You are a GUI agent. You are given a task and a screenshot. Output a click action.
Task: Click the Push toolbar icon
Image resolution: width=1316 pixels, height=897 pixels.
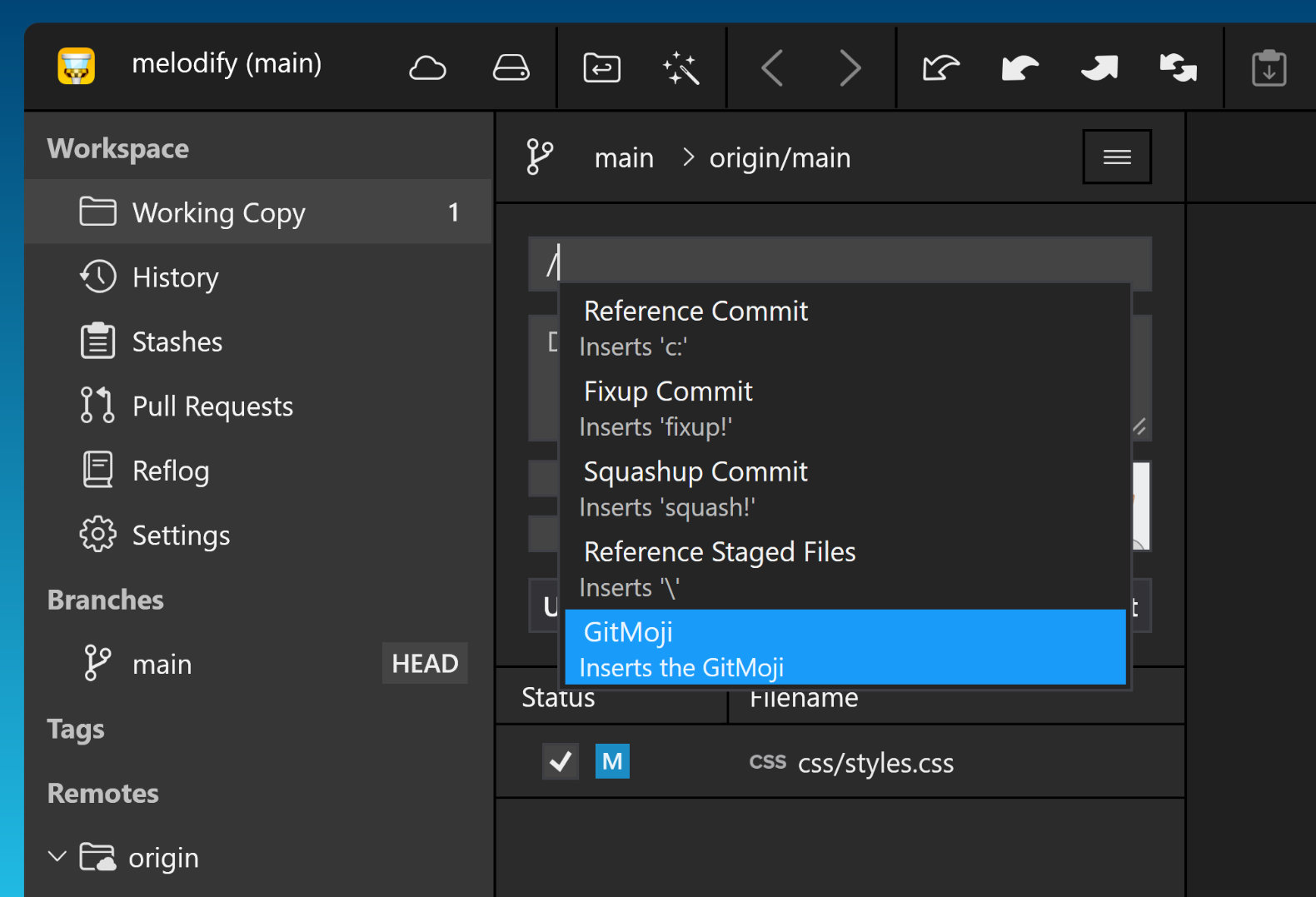pos(1099,68)
